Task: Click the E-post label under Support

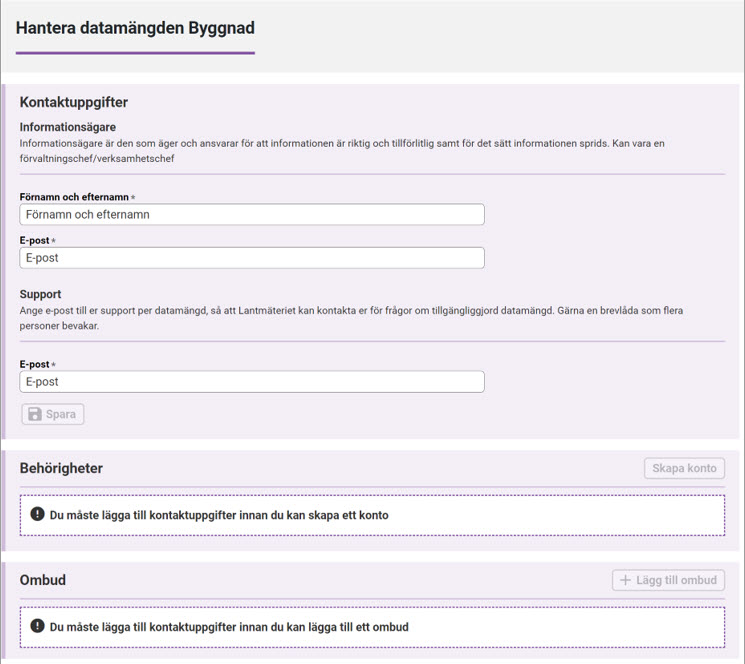Action: 34,365
